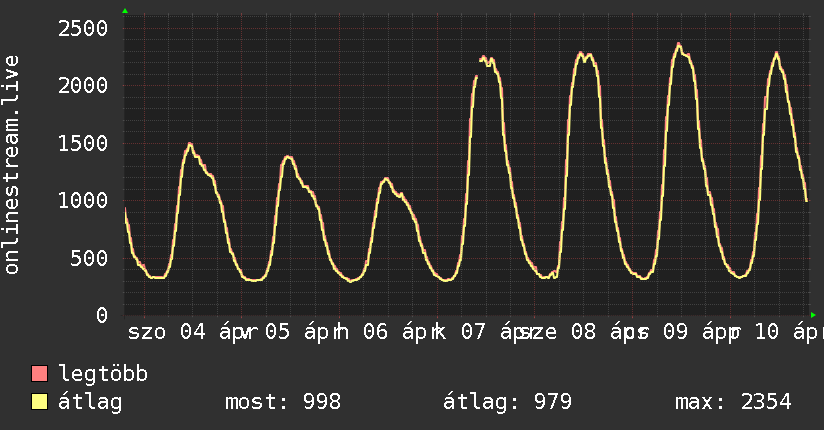This screenshot has width=824, height=430.
Task: Select the átlag legend label beside yellow swatch
Action: [x=90, y=402]
